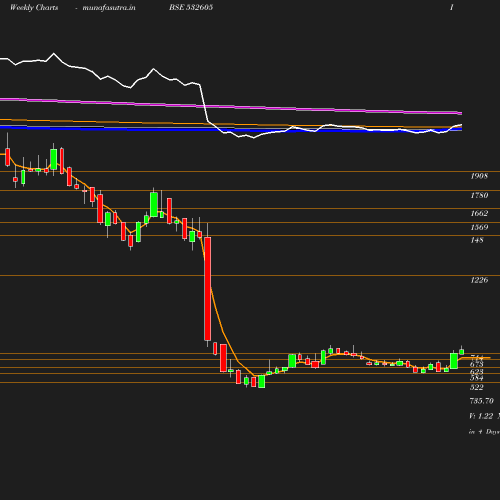The width and height of the screenshot is (500, 500).
Task: Click the Weekly Charts title text
Action: 34,8
